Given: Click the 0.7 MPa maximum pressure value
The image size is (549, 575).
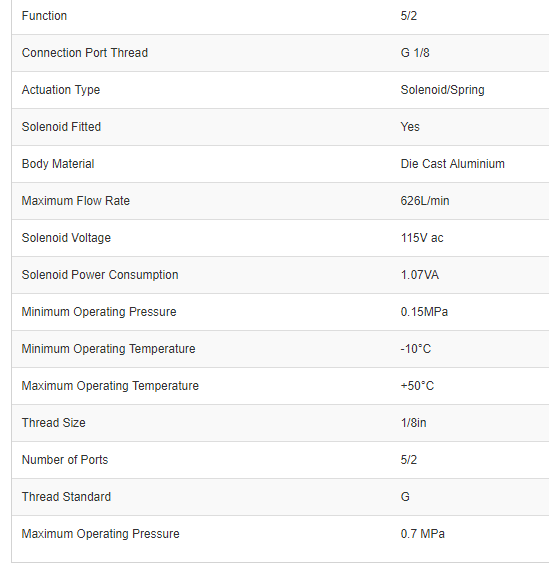Looking at the screenshot, I should [x=422, y=534].
